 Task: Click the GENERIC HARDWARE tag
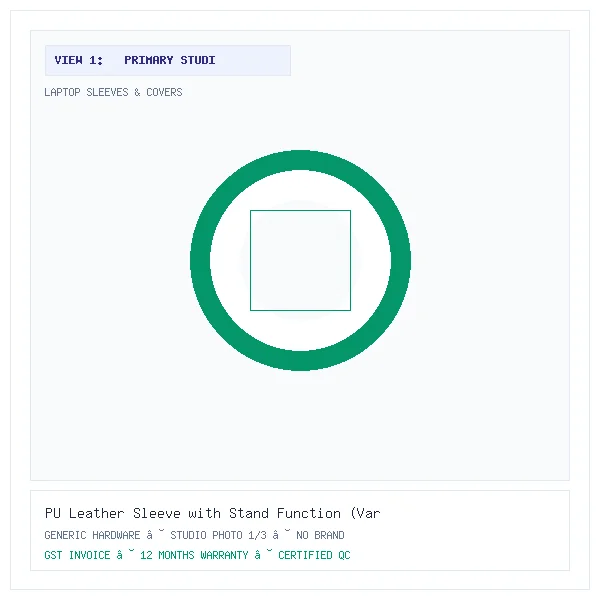tap(92, 535)
